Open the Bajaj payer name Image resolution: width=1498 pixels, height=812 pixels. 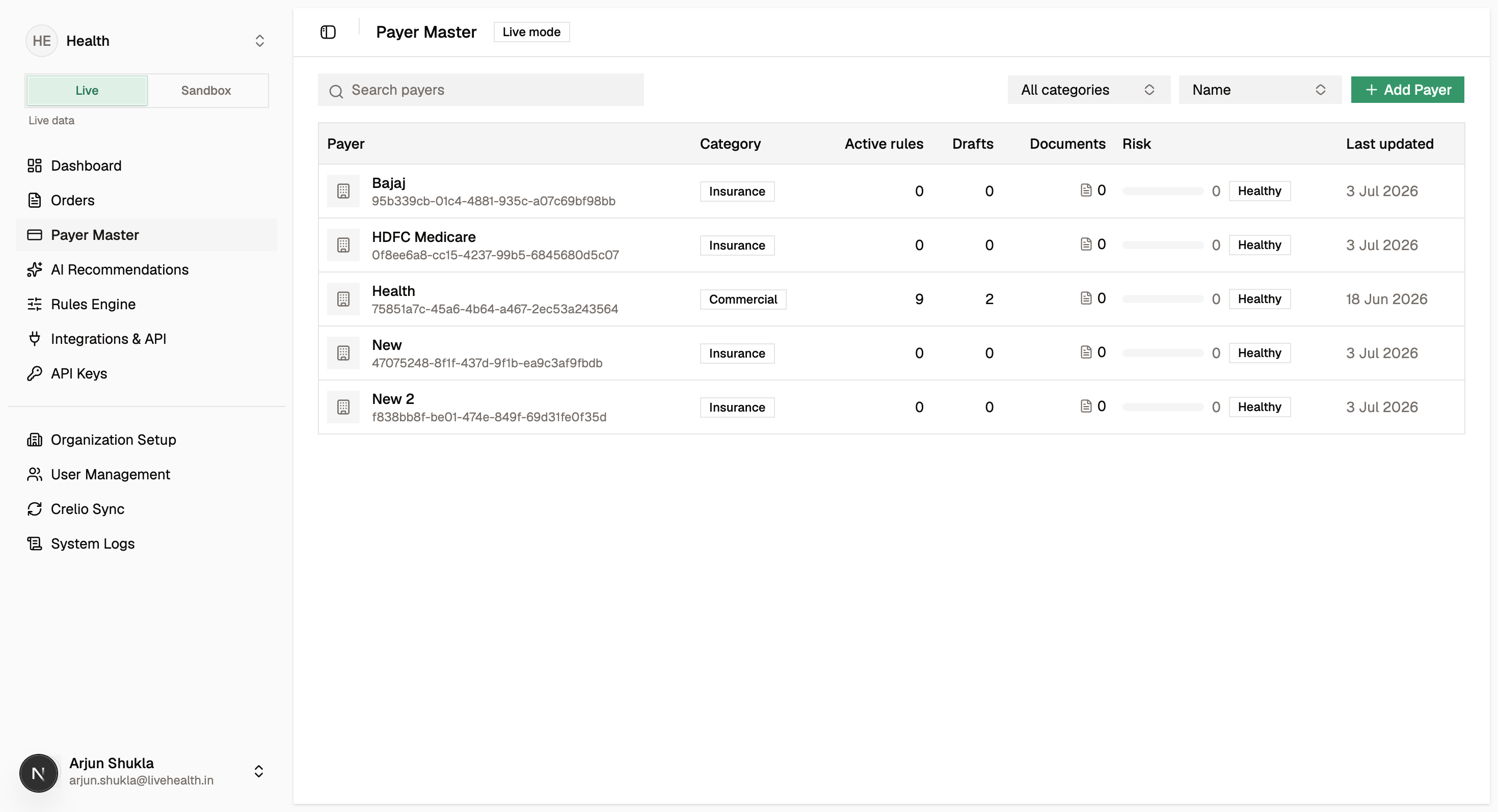[x=388, y=182]
